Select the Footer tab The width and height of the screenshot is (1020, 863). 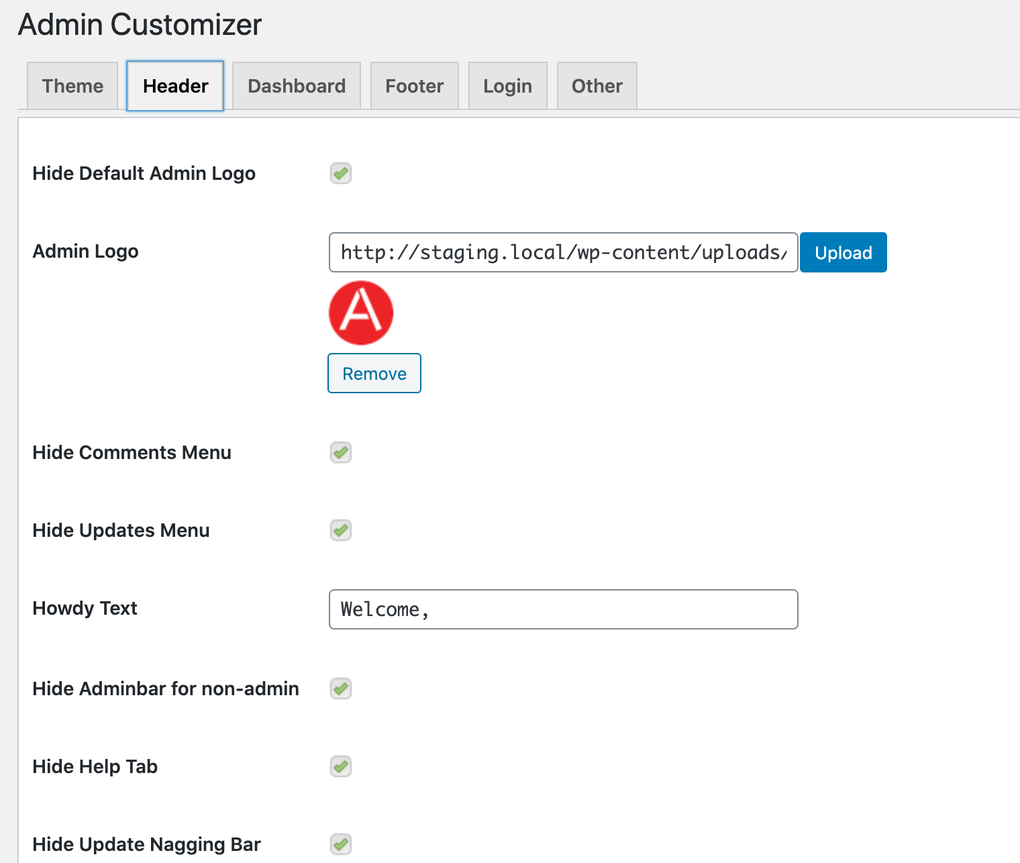(414, 86)
